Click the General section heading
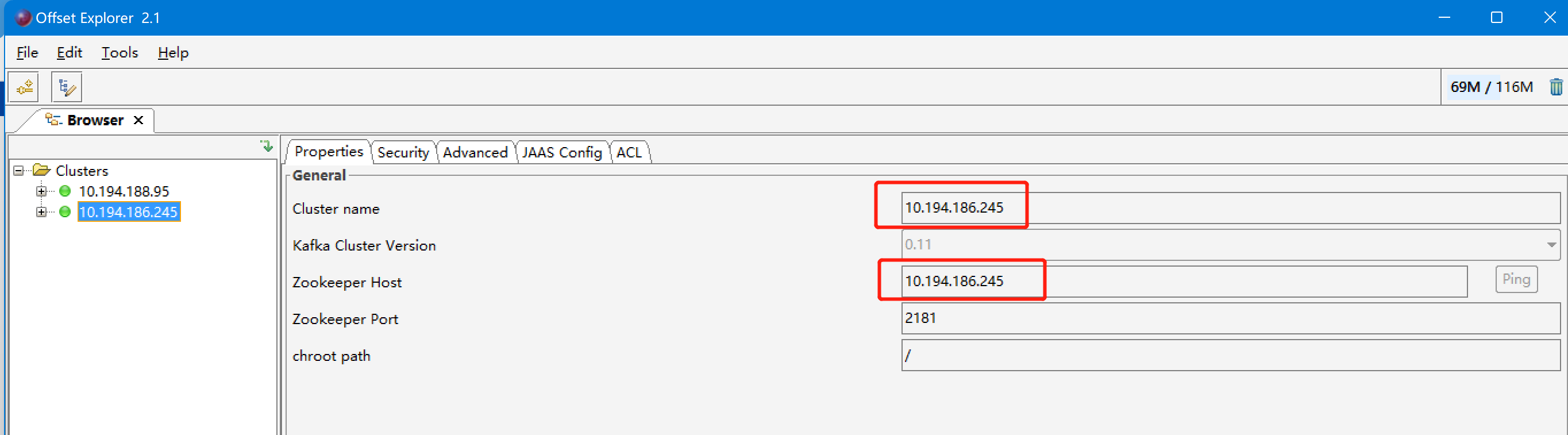This screenshot has height=435, width=1568. pos(319,175)
